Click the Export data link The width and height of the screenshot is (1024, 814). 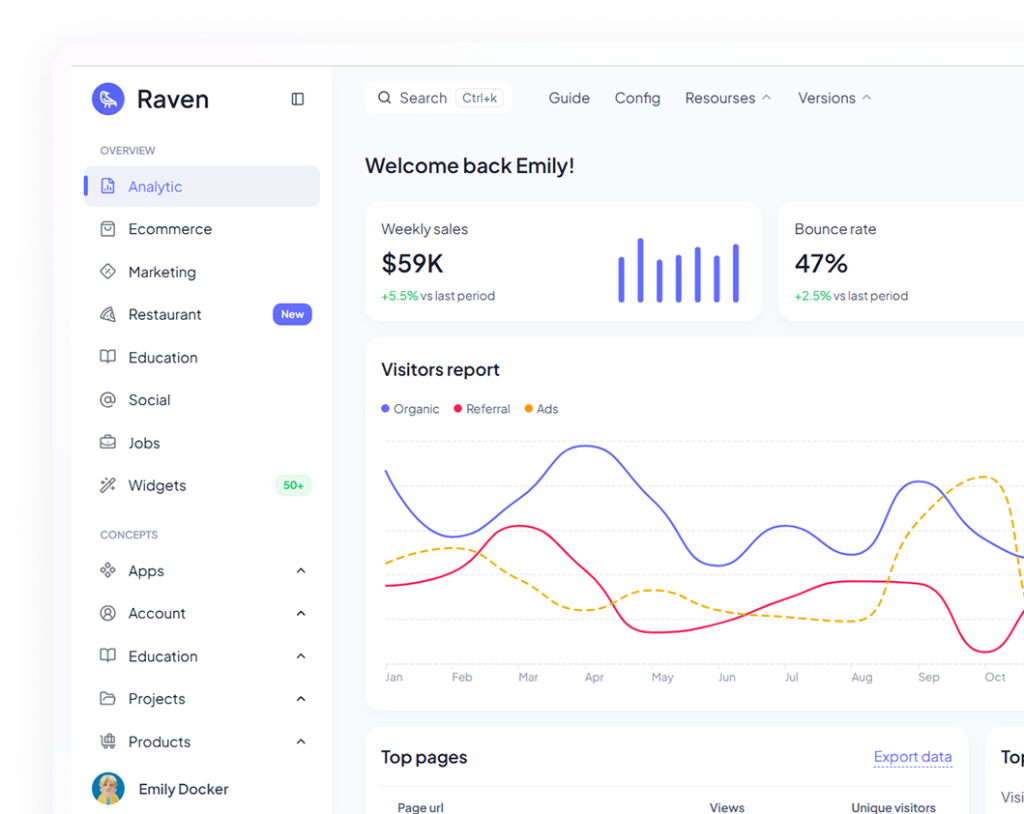[912, 757]
